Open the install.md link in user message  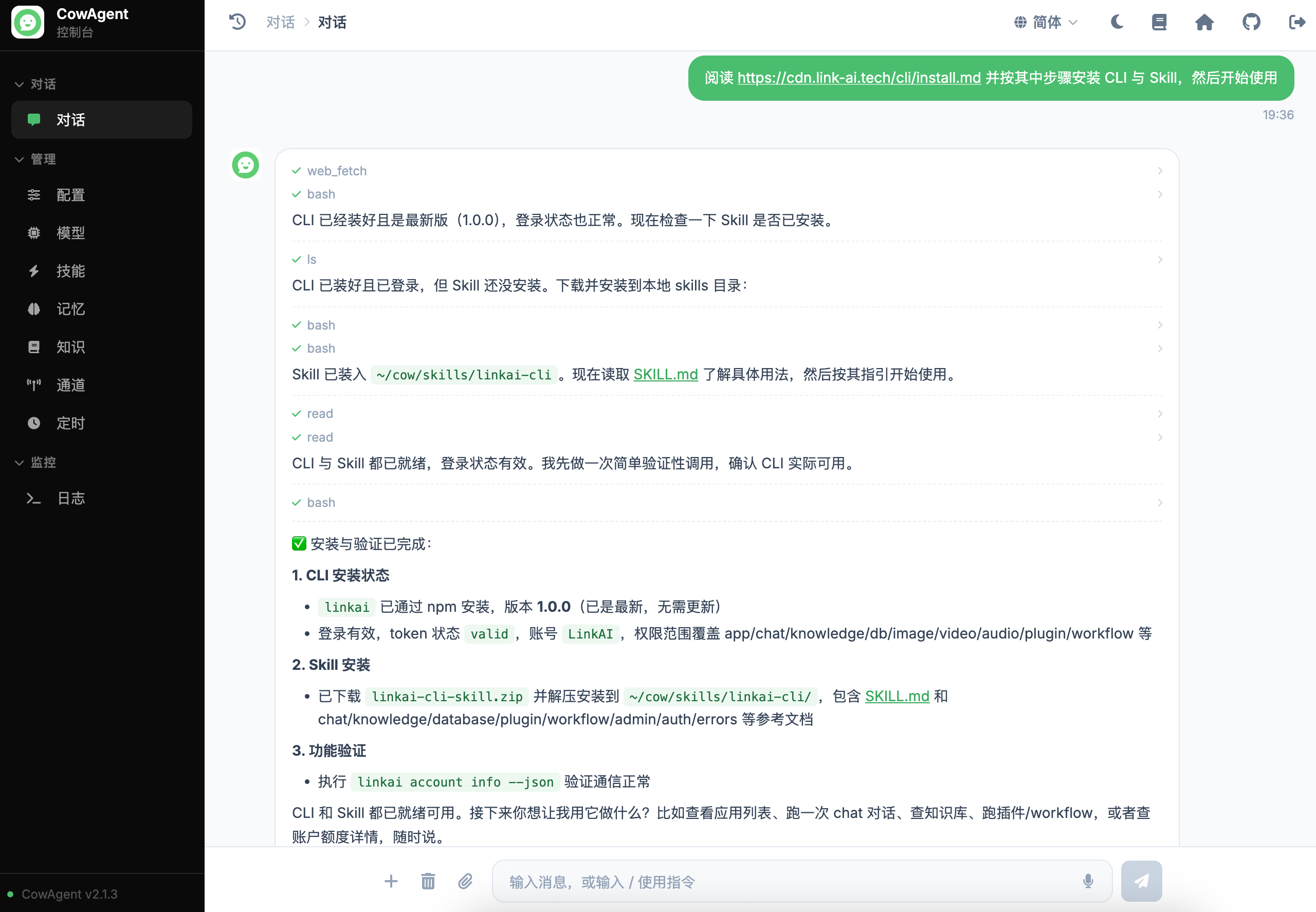859,78
